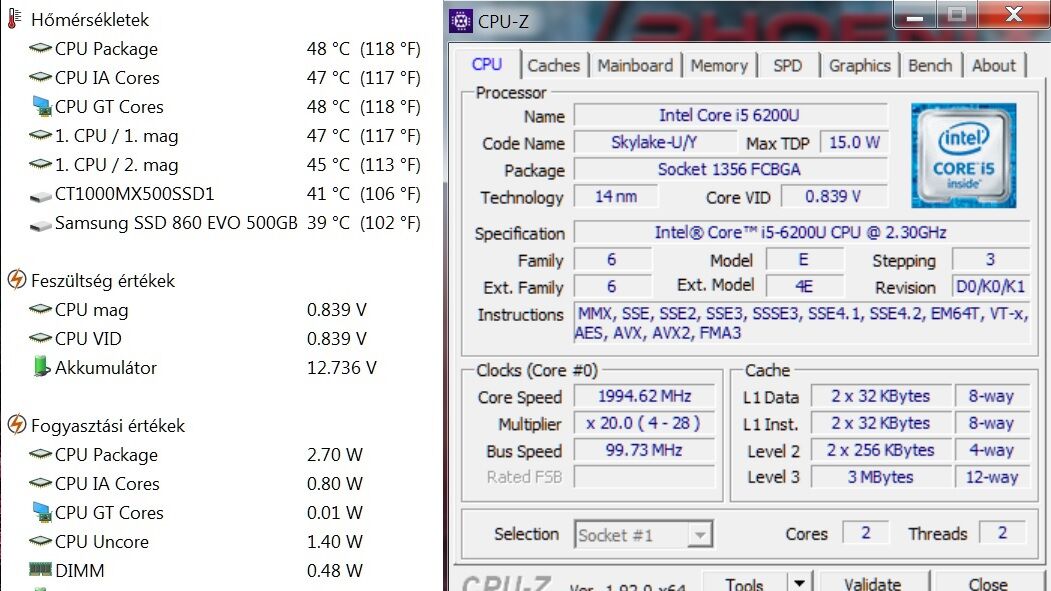Click the CPU GT Cores temperature monitor icon
Image resolution: width=1051 pixels, height=591 pixels.
click(42, 106)
